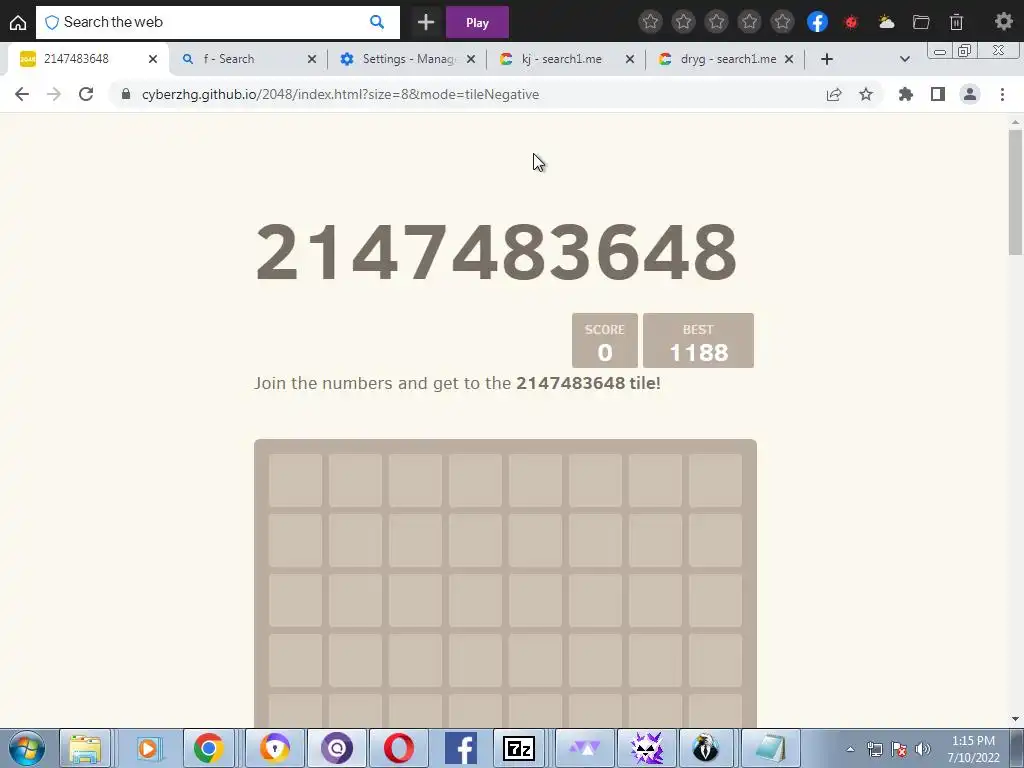Click the purple Play button

(477, 22)
